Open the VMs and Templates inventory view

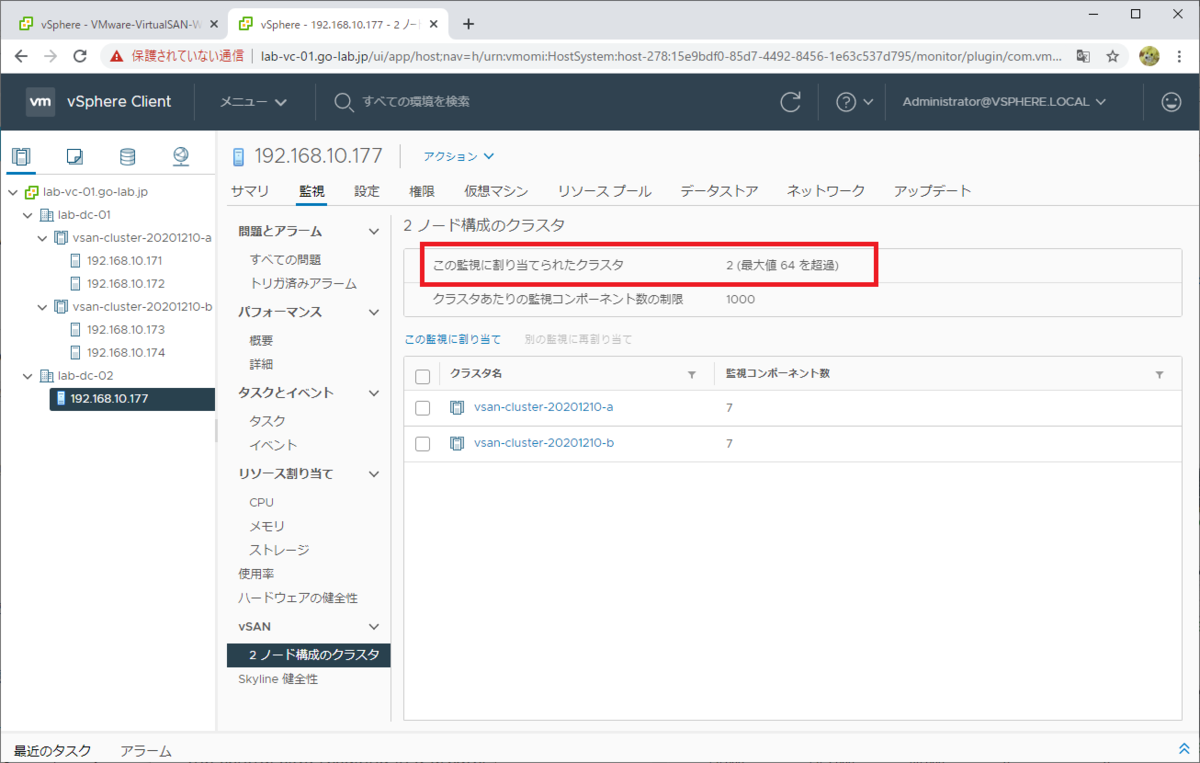click(x=75, y=156)
